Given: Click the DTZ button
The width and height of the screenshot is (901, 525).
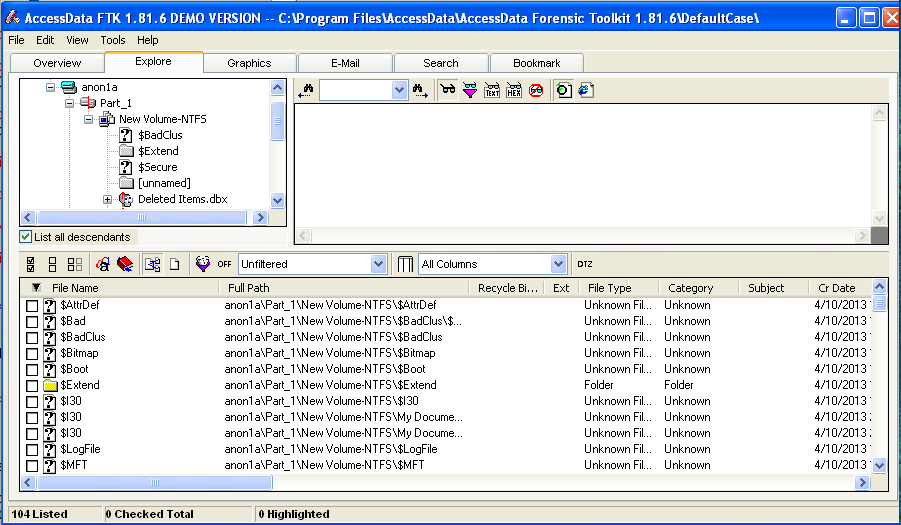Looking at the screenshot, I should (585, 264).
